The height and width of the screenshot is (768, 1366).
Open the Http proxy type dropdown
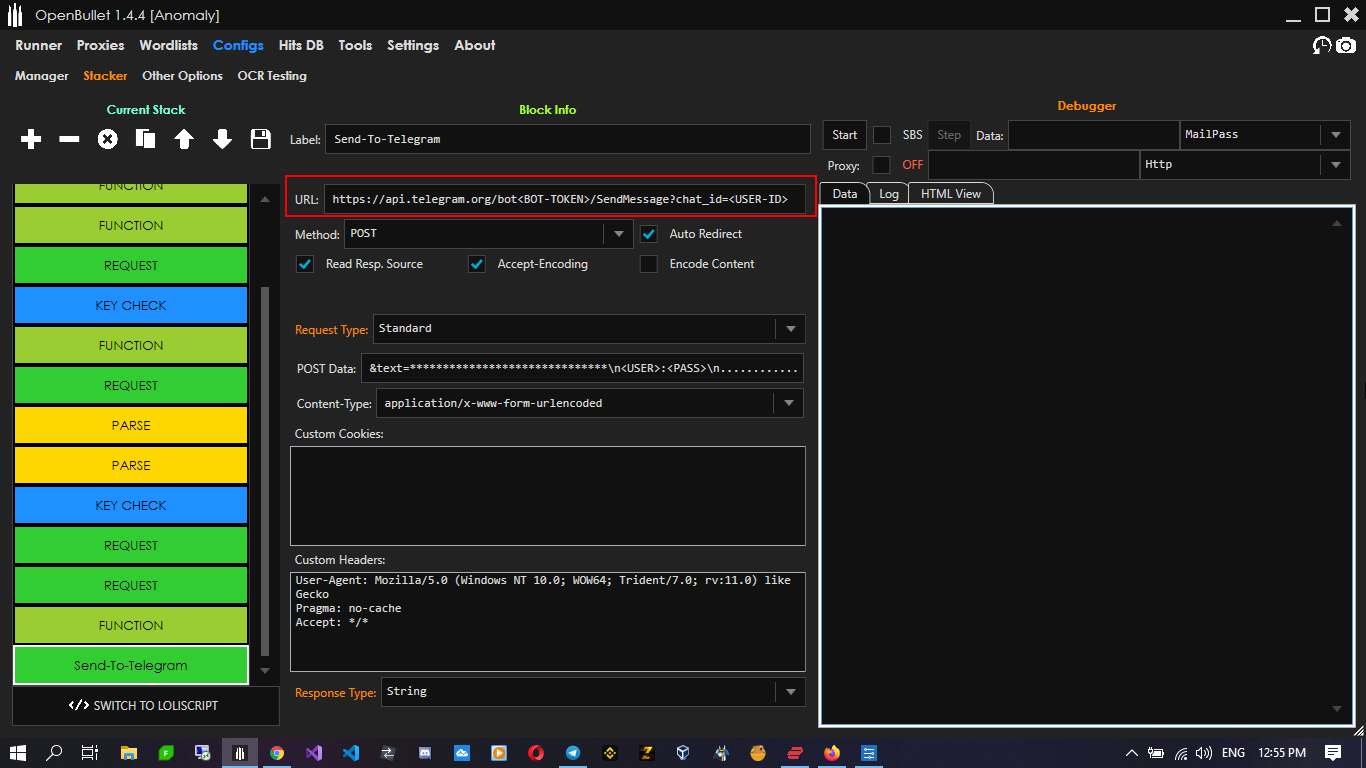1336,165
